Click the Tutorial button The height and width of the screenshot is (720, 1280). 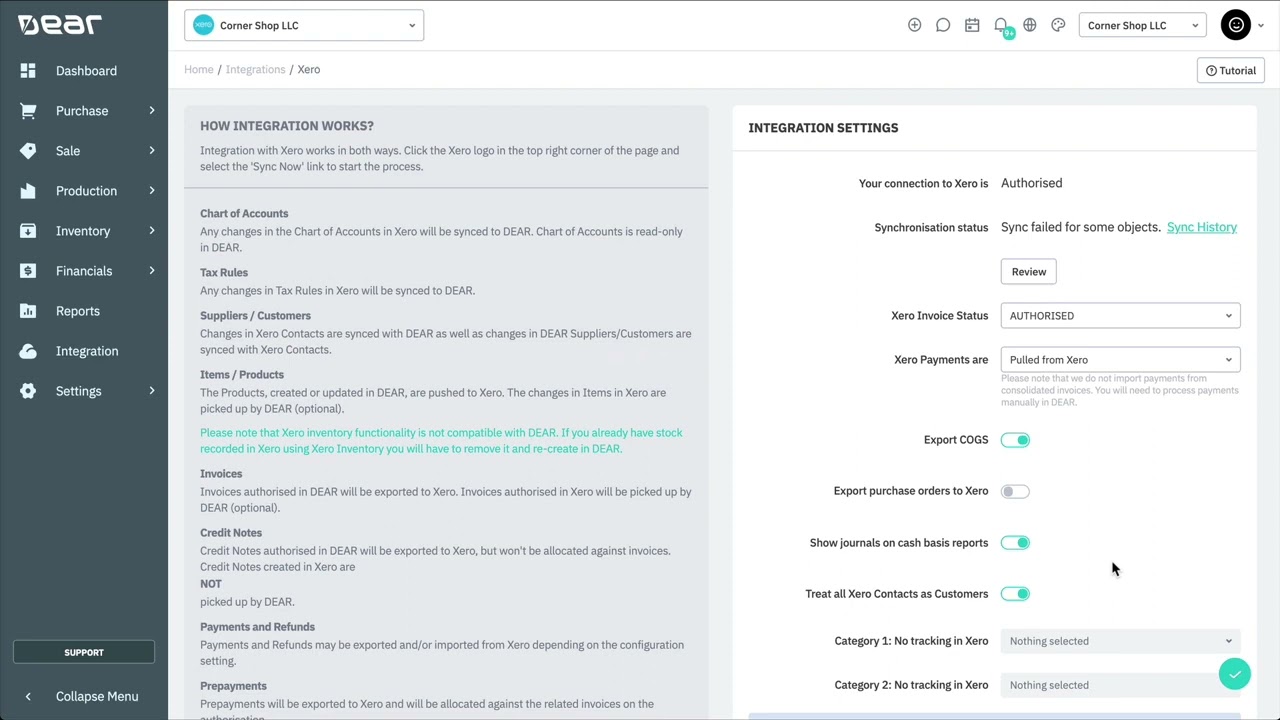click(1231, 70)
